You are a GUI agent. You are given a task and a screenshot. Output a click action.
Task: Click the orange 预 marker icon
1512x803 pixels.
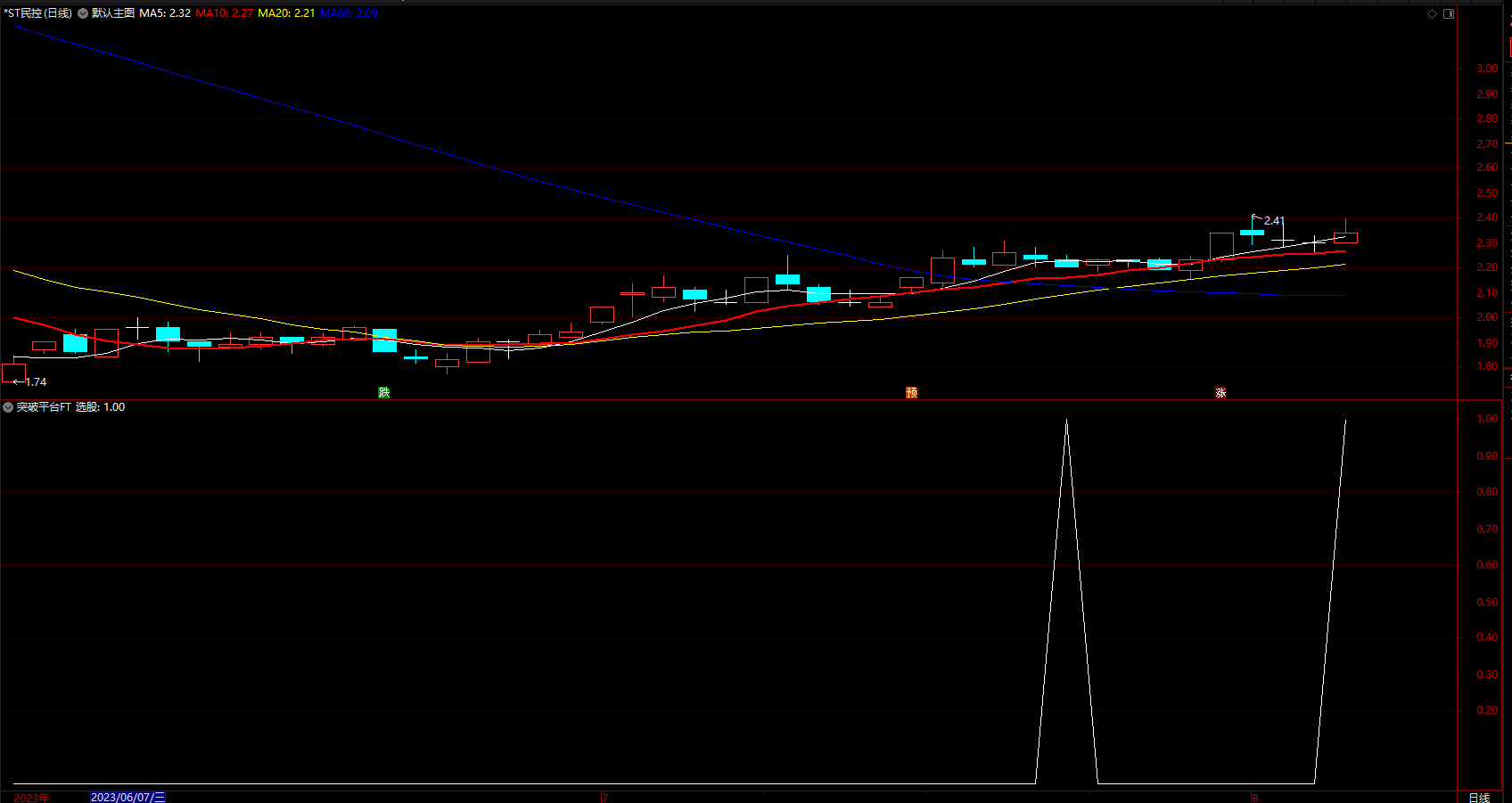pos(911,393)
